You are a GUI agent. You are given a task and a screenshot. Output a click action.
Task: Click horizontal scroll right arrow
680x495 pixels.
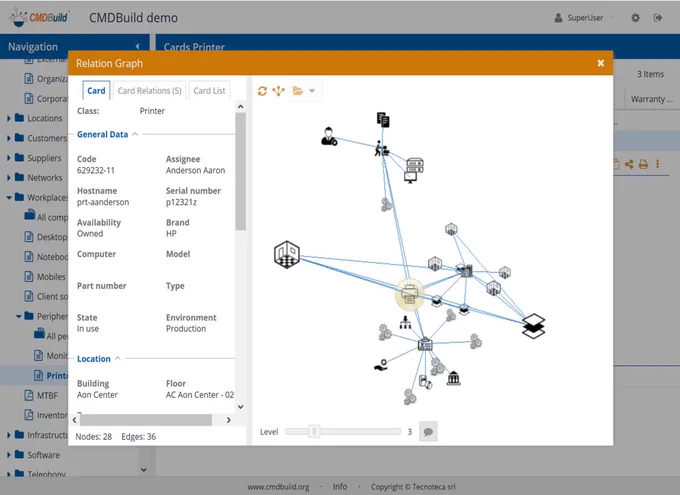tap(229, 420)
